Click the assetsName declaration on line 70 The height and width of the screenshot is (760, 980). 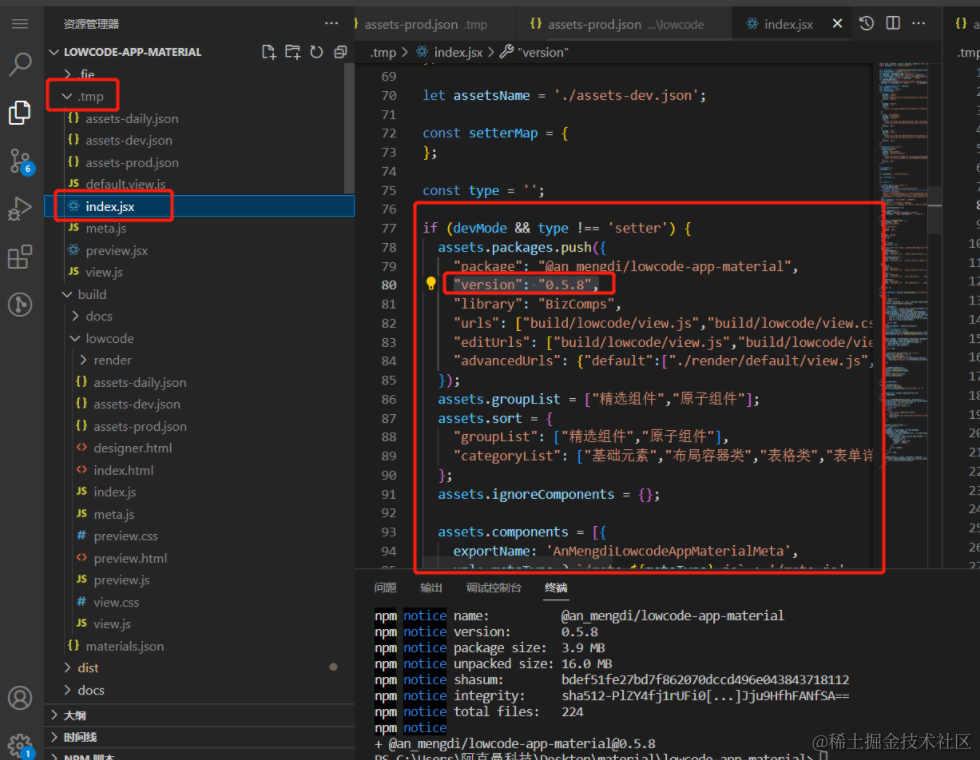[564, 96]
